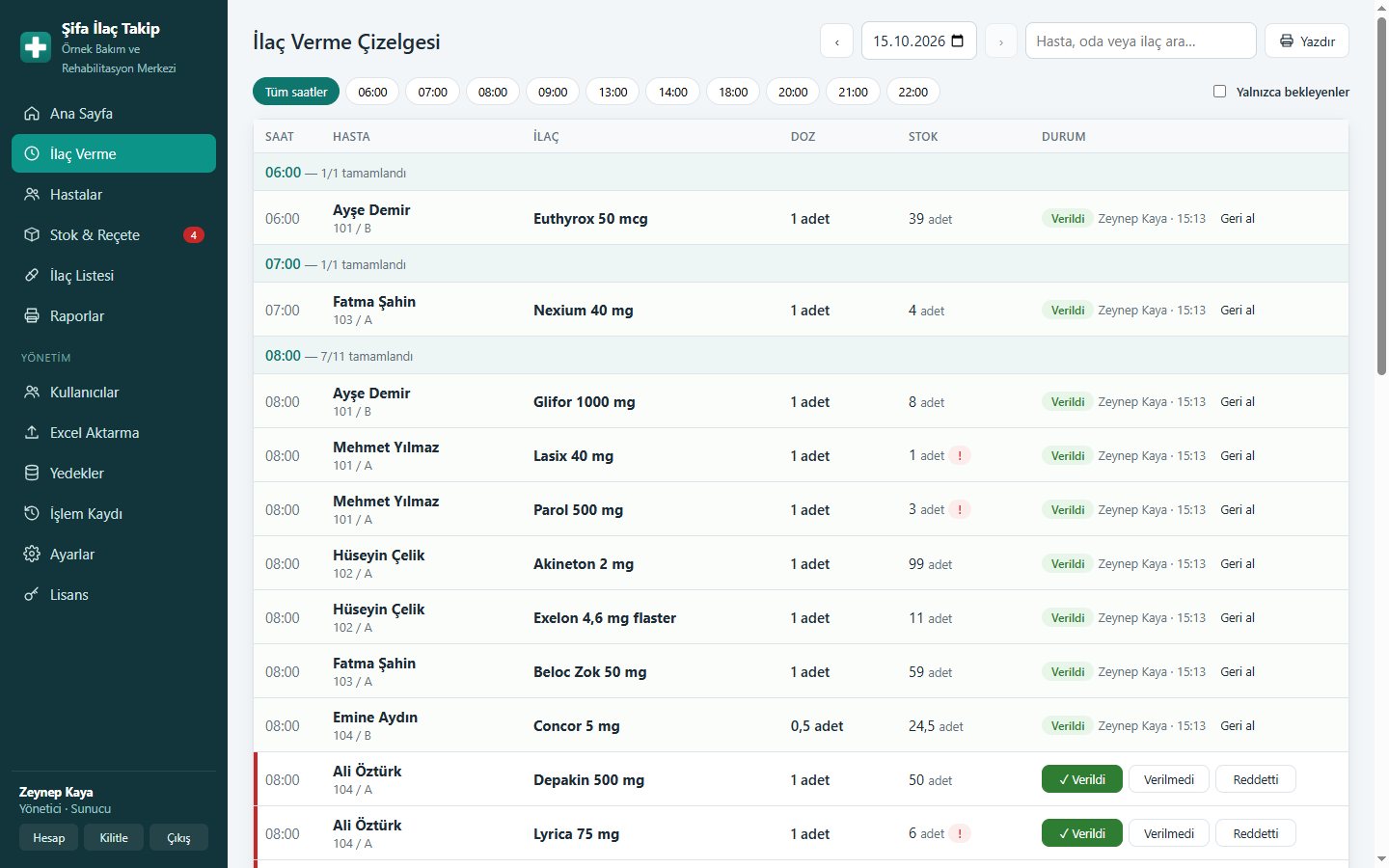This screenshot has width=1389, height=868.
Task: Open Kullanıcılar users icon
Action: click(32, 393)
